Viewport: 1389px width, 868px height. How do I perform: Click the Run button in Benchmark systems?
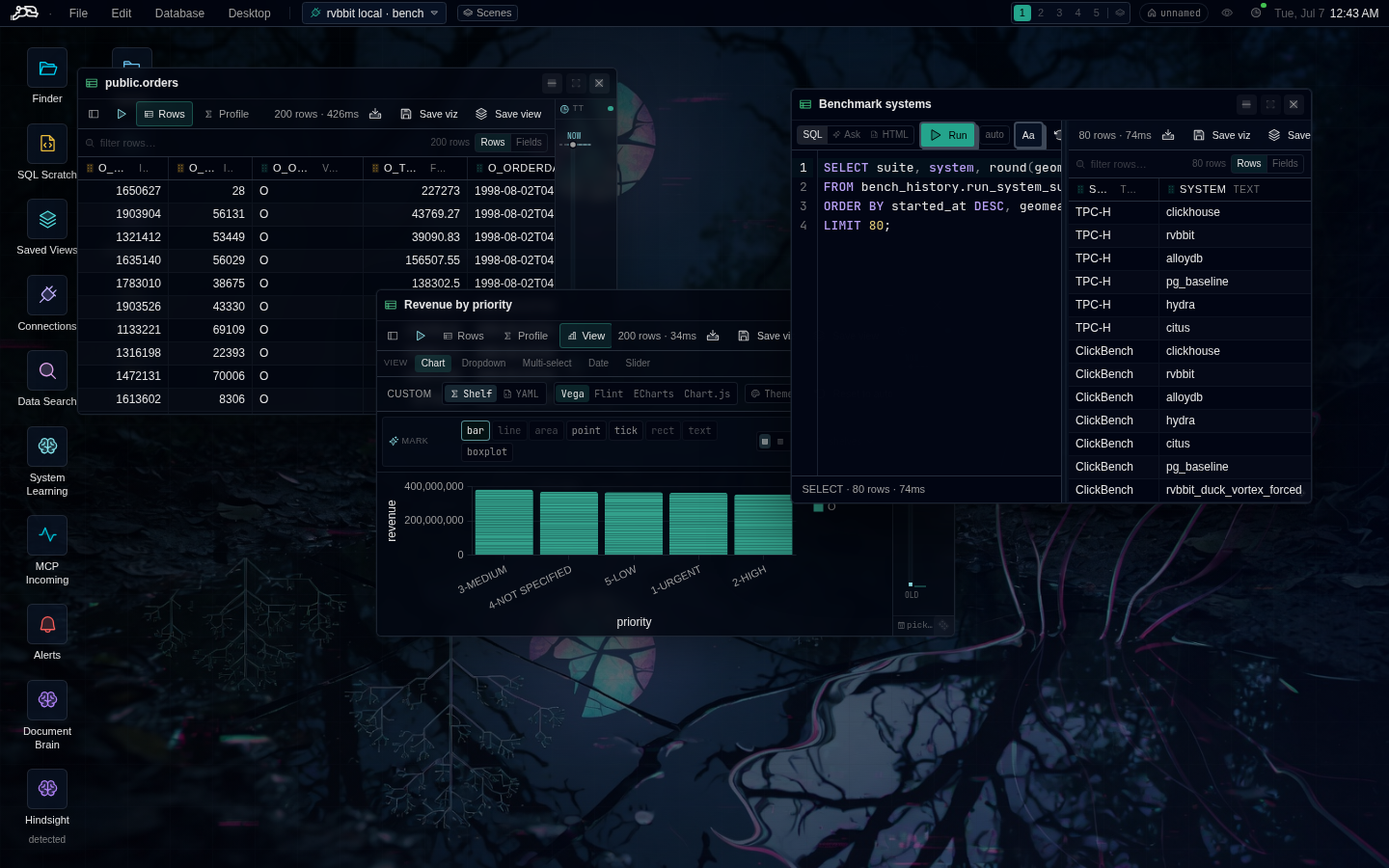click(x=948, y=135)
